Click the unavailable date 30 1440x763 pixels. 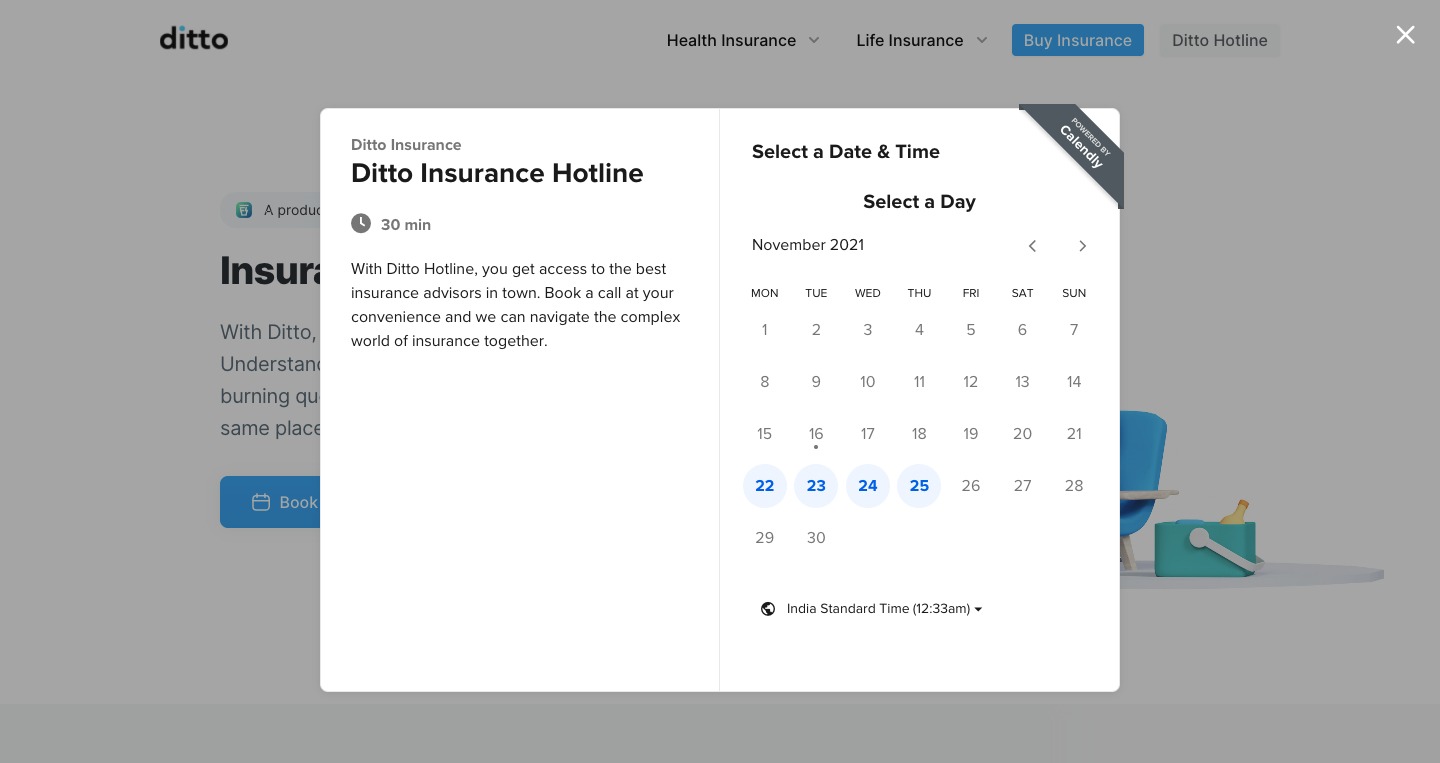(816, 538)
